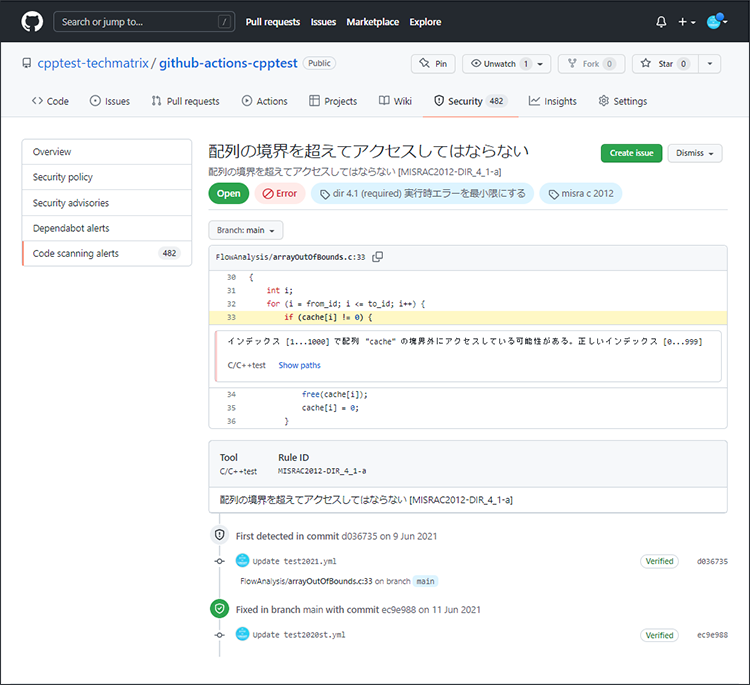The height and width of the screenshot is (685, 750).
Task: Switch to the Actions tab
Action: (x=265, y=101)
